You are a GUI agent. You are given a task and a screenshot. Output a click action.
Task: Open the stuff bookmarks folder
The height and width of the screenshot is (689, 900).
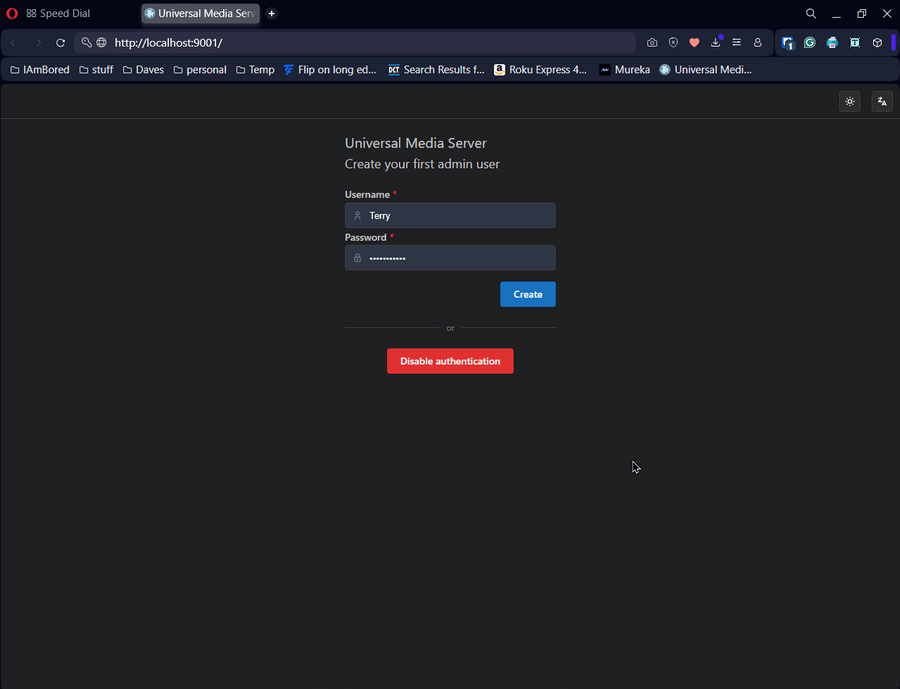(x=96, y=69)
